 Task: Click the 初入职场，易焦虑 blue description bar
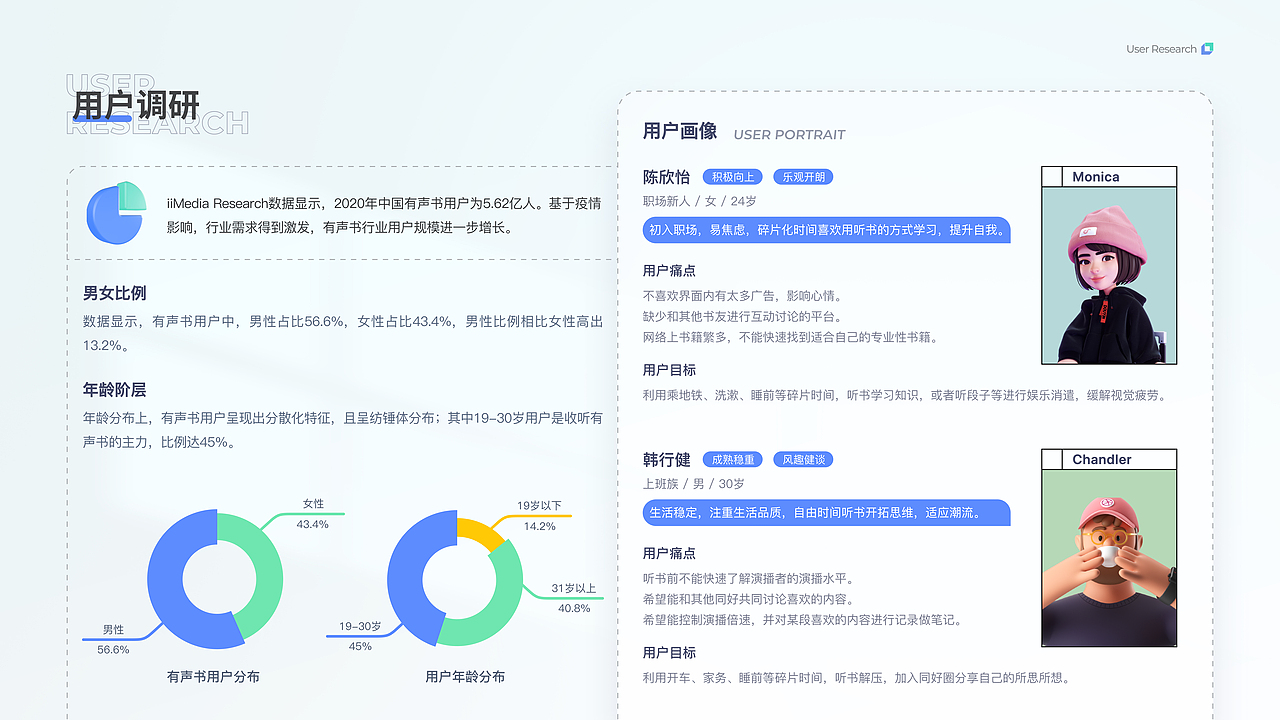pos(826,230)
